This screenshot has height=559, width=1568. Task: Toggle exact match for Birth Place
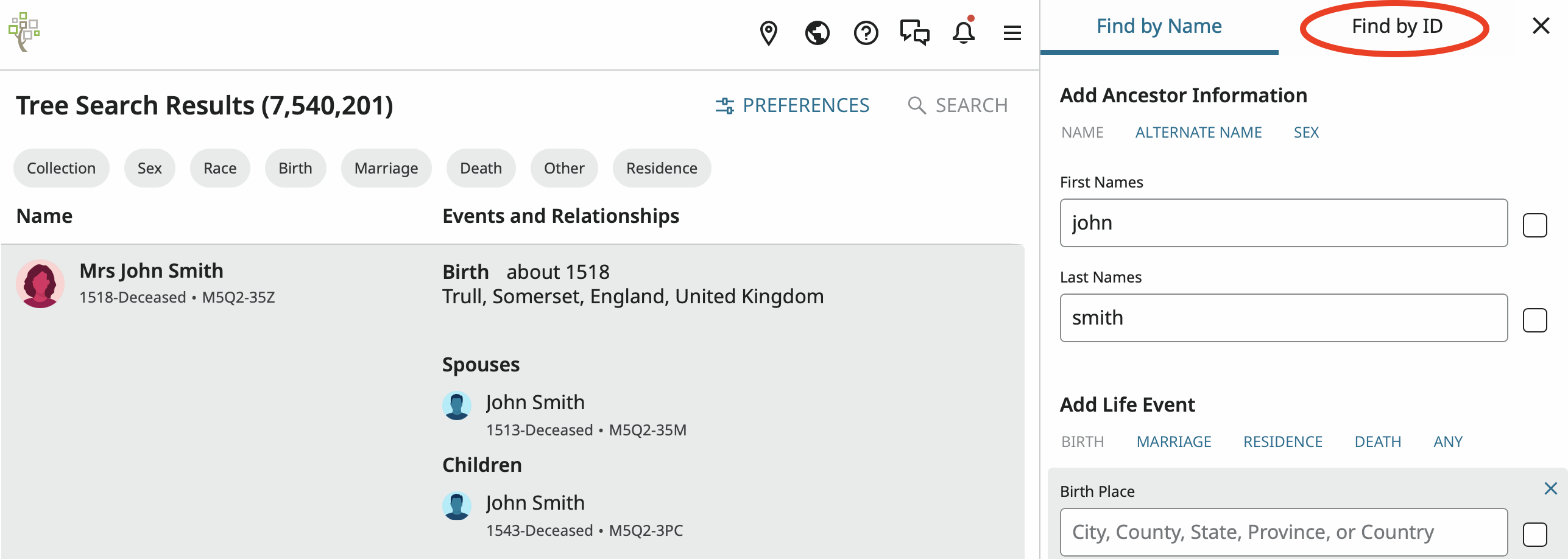point(1535,535)
